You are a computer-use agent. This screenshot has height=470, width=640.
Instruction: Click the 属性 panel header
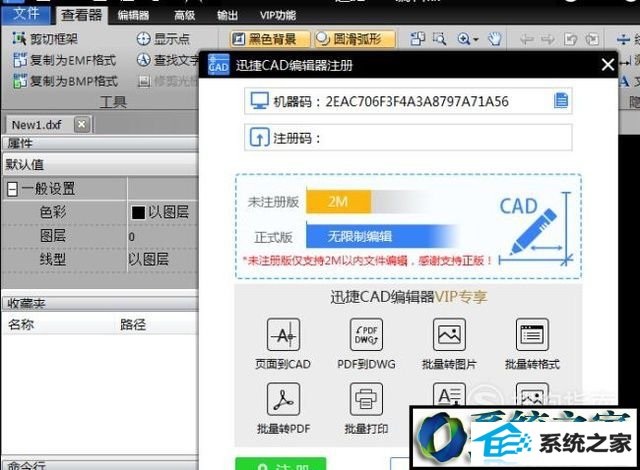click(x=100, y=143)
